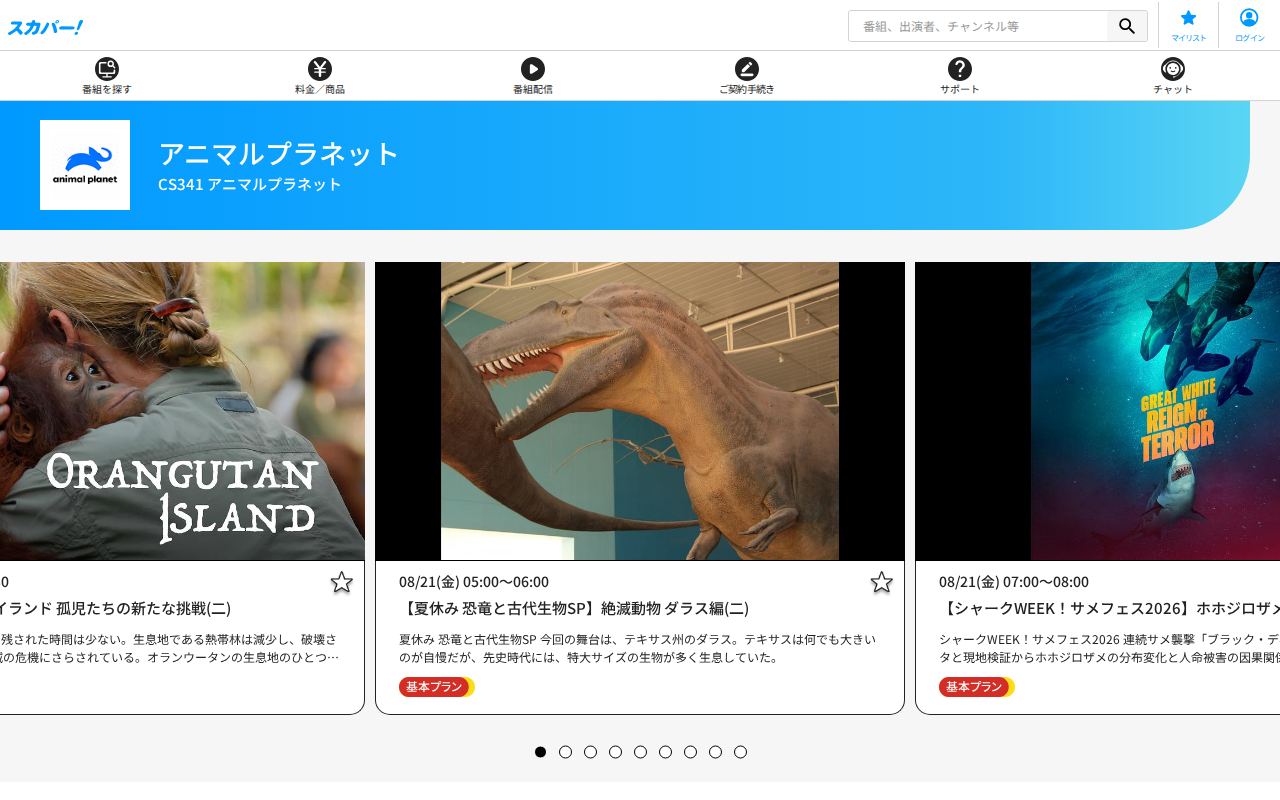Viewport: 1280px width, 800px height.
Task: Open チャット menu
Action: click(1173, 76)
